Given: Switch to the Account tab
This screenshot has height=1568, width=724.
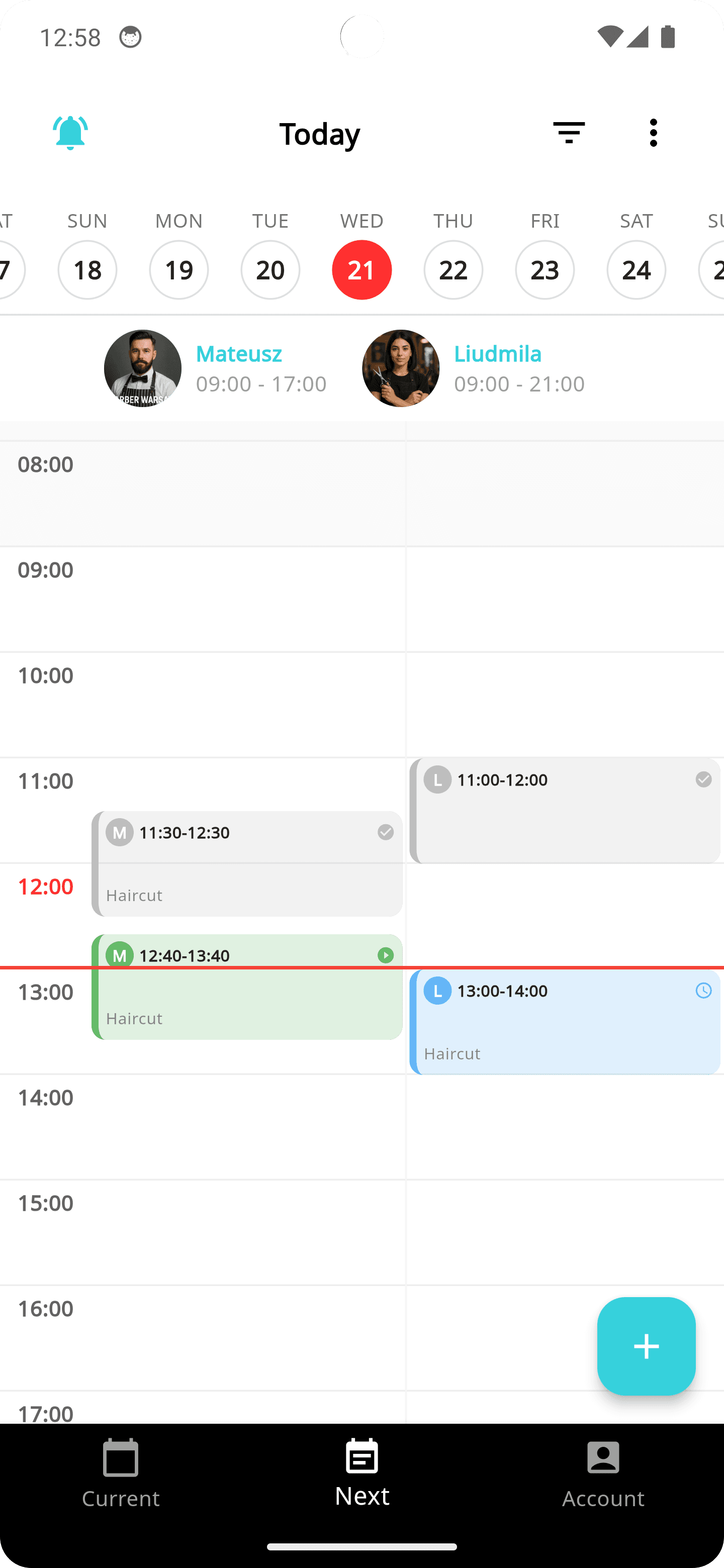Looking at the screenshot, I should [x=603, y=1473].
